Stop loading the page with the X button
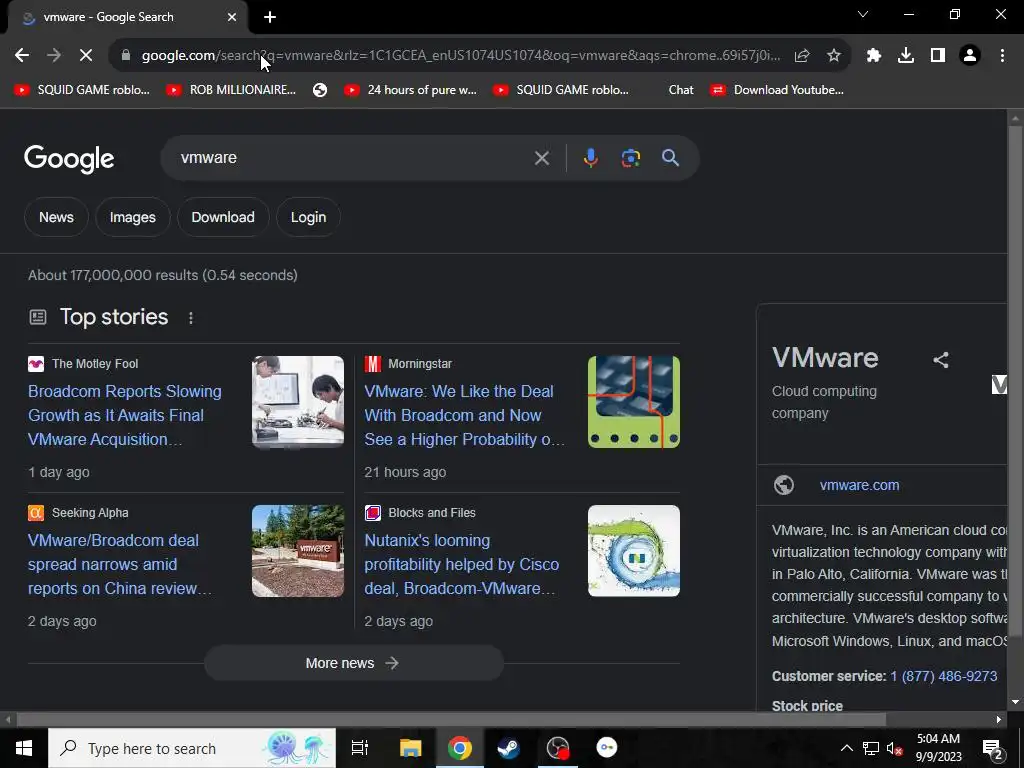This screenshot has height=768, width=1024. click(86, 56)
